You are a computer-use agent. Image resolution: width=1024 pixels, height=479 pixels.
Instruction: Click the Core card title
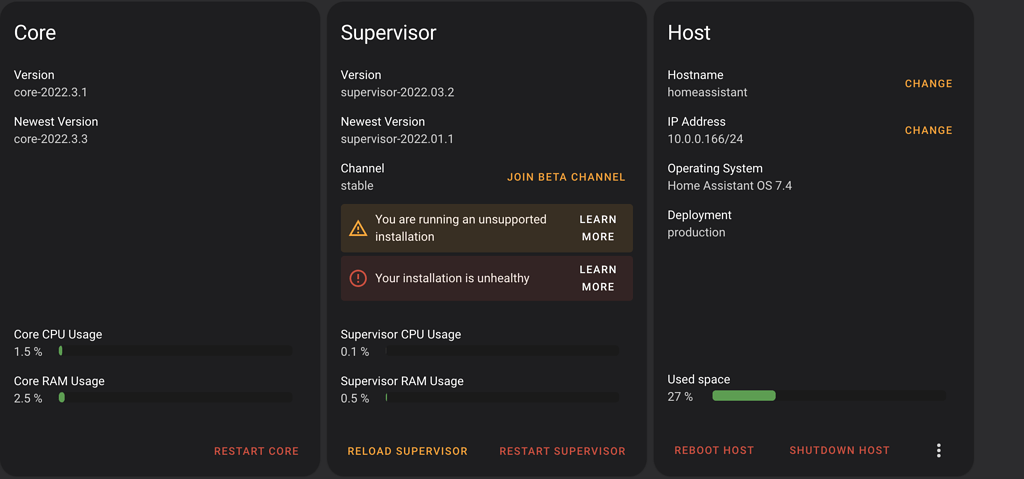point(35,33)
